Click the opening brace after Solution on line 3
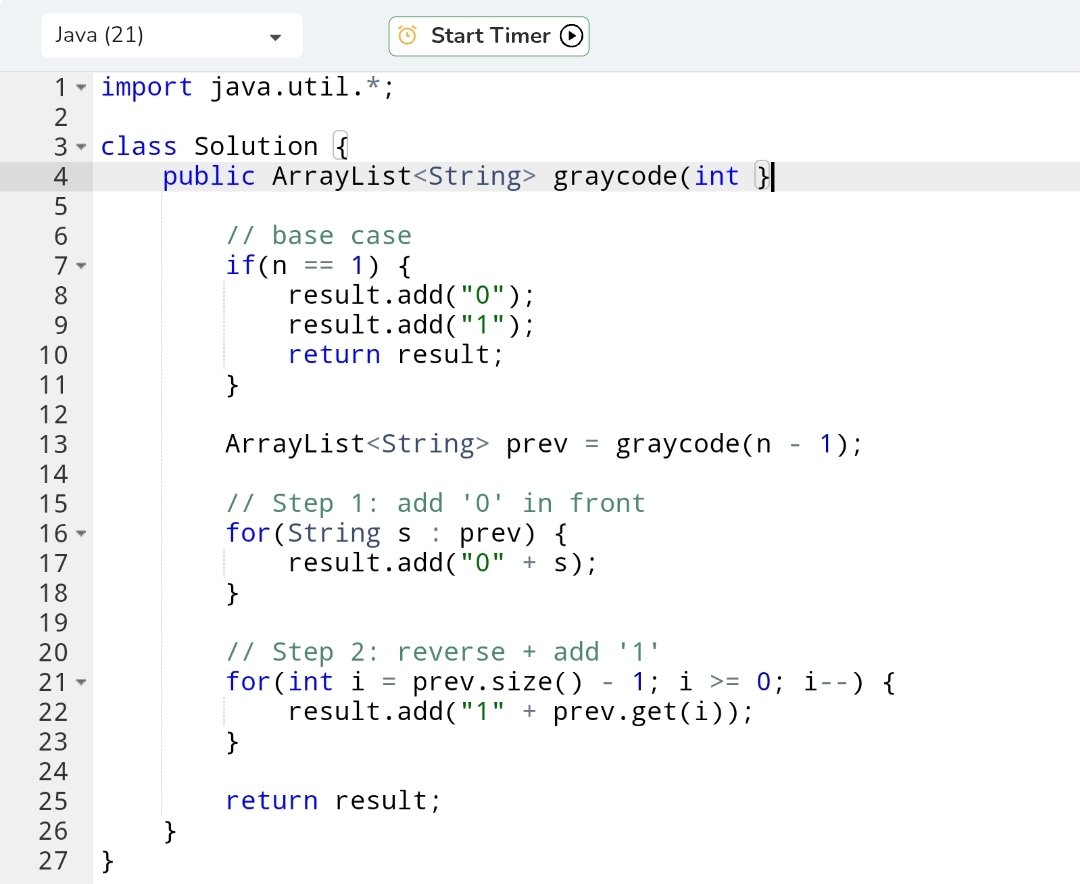The height and width of the screenshot is (884, 1080). point(341,147)
